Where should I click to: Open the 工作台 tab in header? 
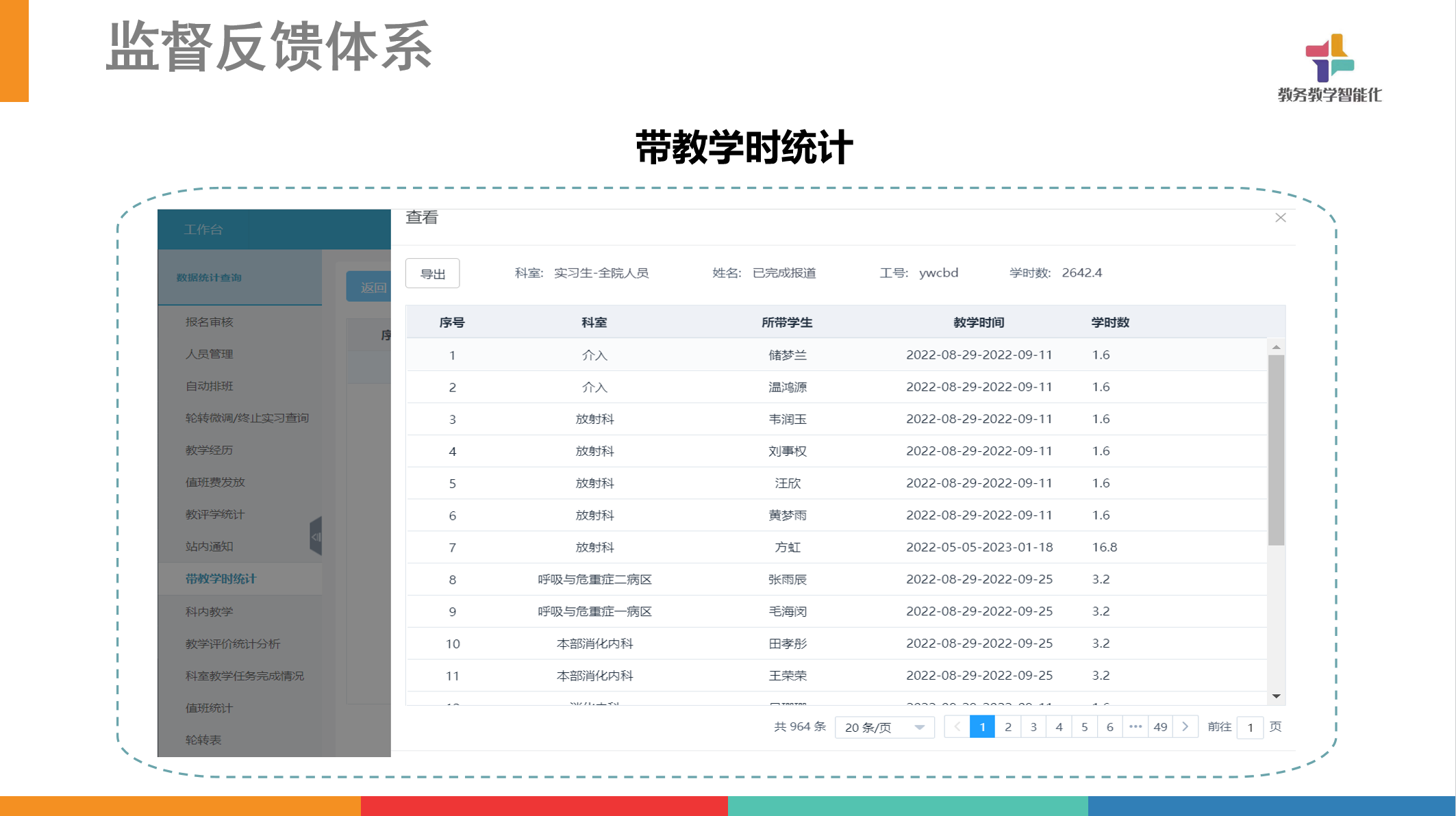click(x=203, y=229)
